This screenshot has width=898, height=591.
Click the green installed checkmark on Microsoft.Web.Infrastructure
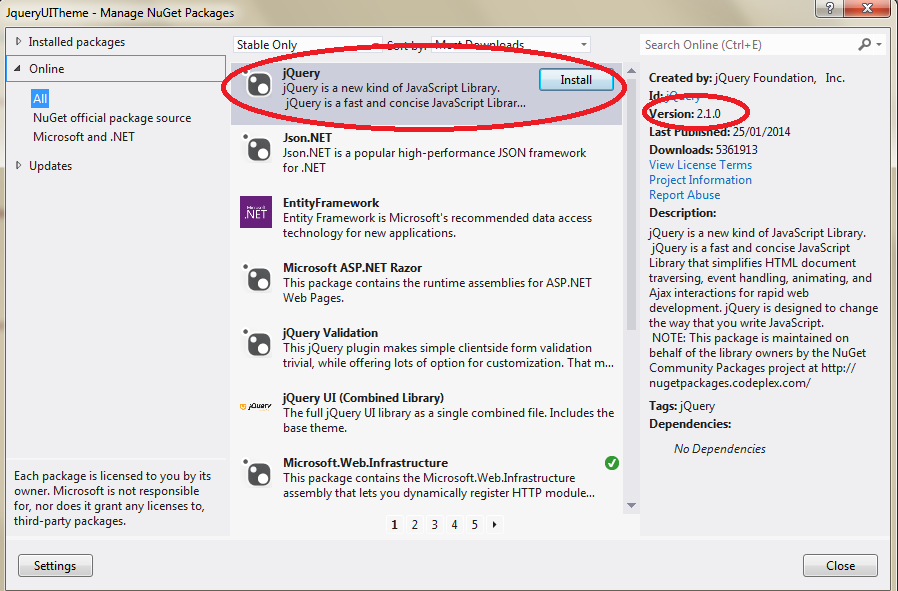coord(609,463)
